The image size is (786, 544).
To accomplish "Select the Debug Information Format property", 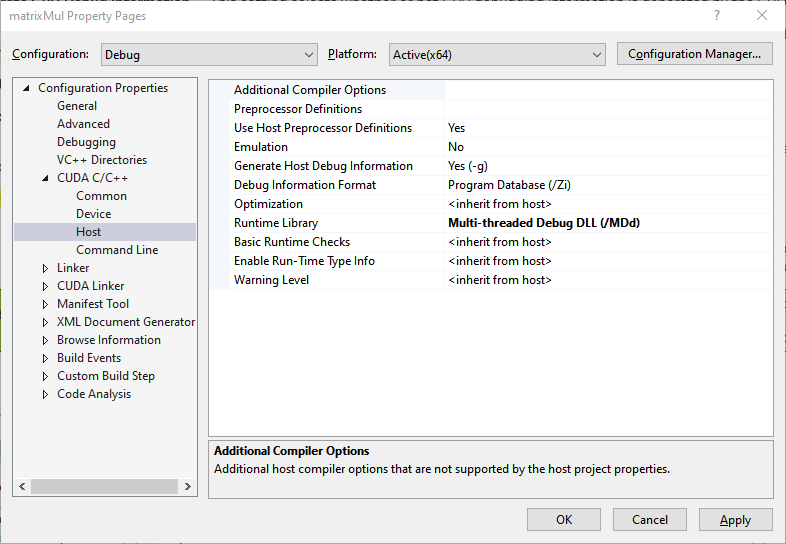I will [x=305, y=186].
